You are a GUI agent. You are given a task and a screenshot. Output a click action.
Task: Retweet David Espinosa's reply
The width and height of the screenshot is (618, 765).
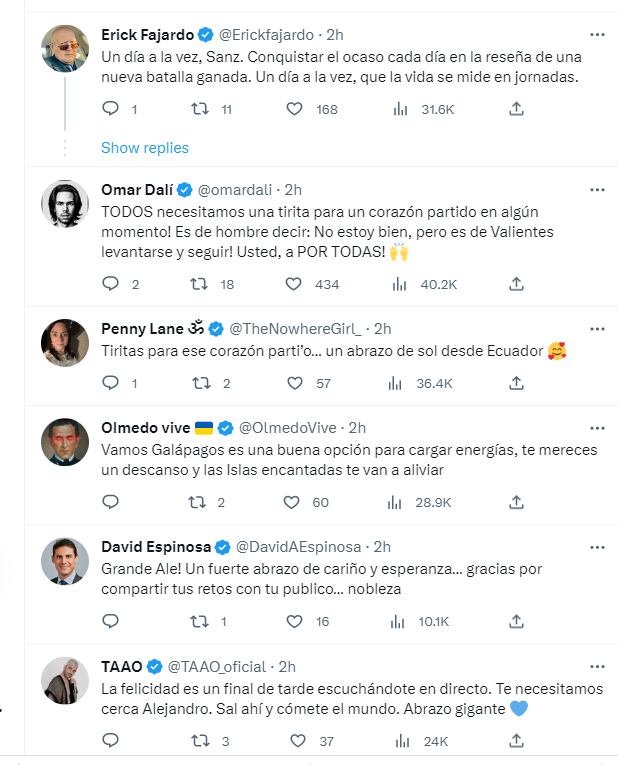point(202,621)
